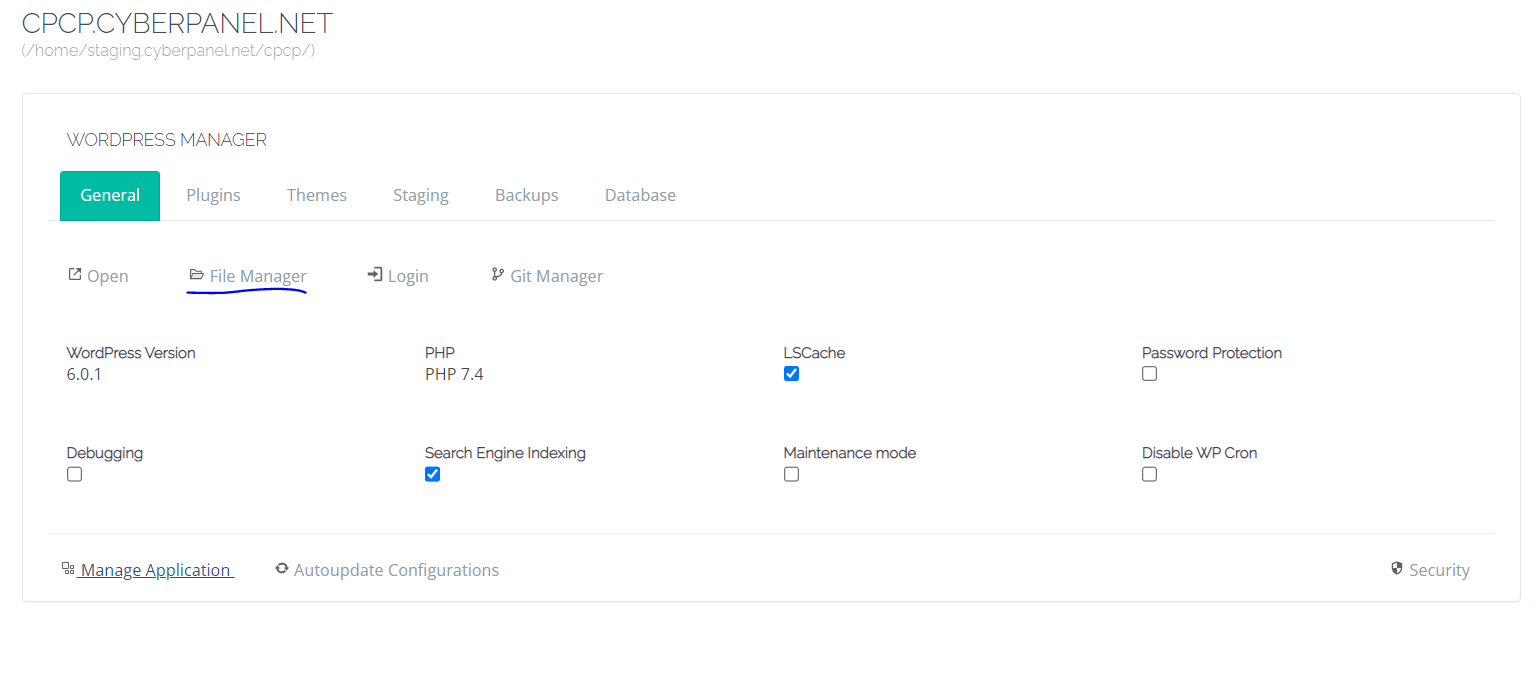The height and width of the screenshot is (692, 1539).
Task: Switch to the Staging tab
Action: (421, 195)
